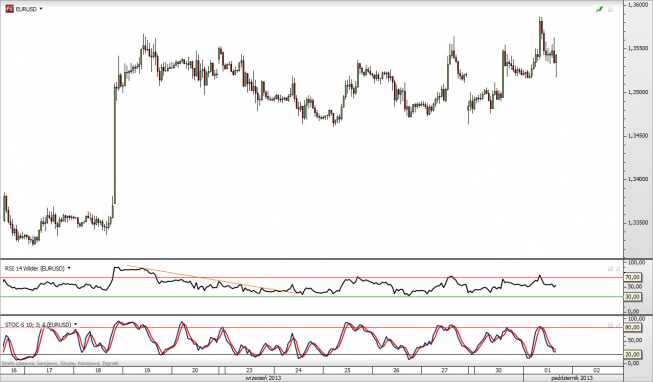
Task: Click the 1,35500 price axis label
Action: pyautogui.click(x=637, y=48)
